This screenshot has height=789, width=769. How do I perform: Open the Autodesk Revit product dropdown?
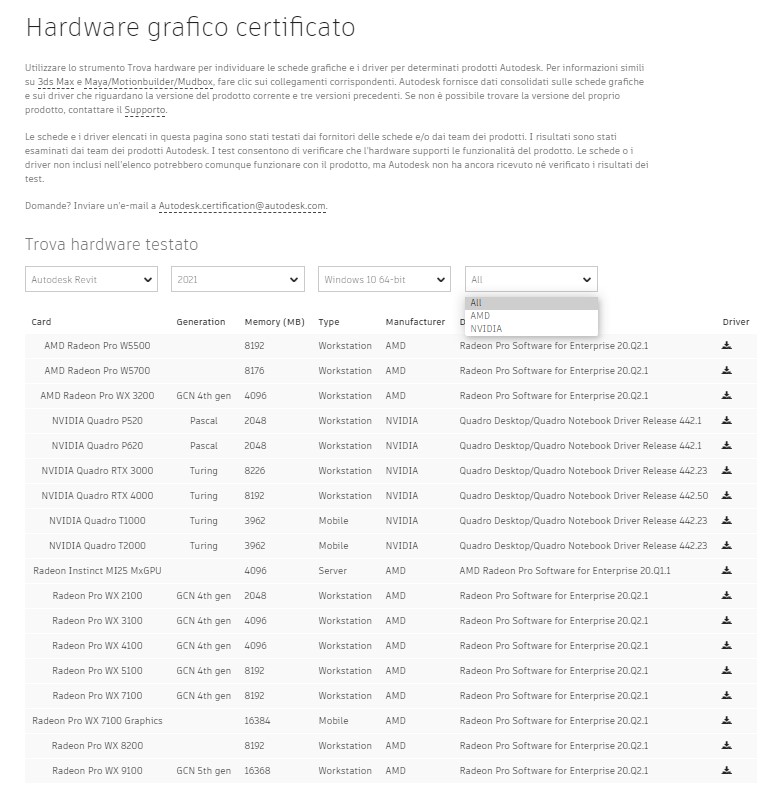point(91,279)
